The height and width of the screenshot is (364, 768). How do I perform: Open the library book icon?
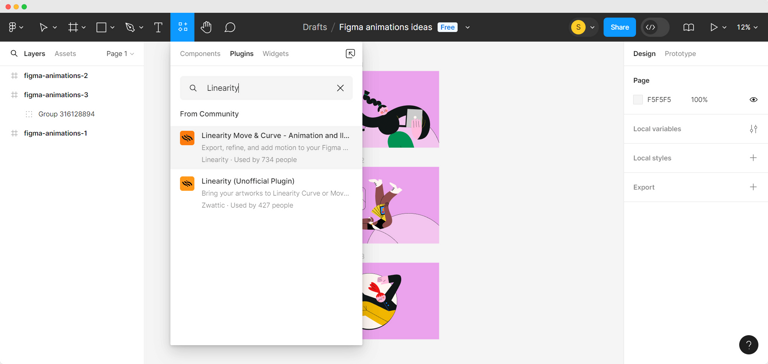(688, 27)
